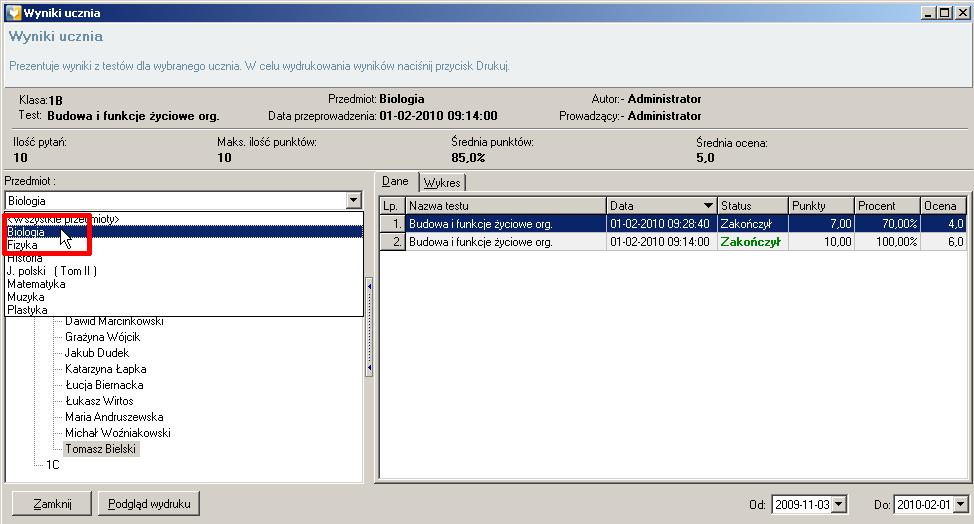Open the Do date dropdown arrow
The height and width of the screenshot is (524, 974).
tap(961, 504)
